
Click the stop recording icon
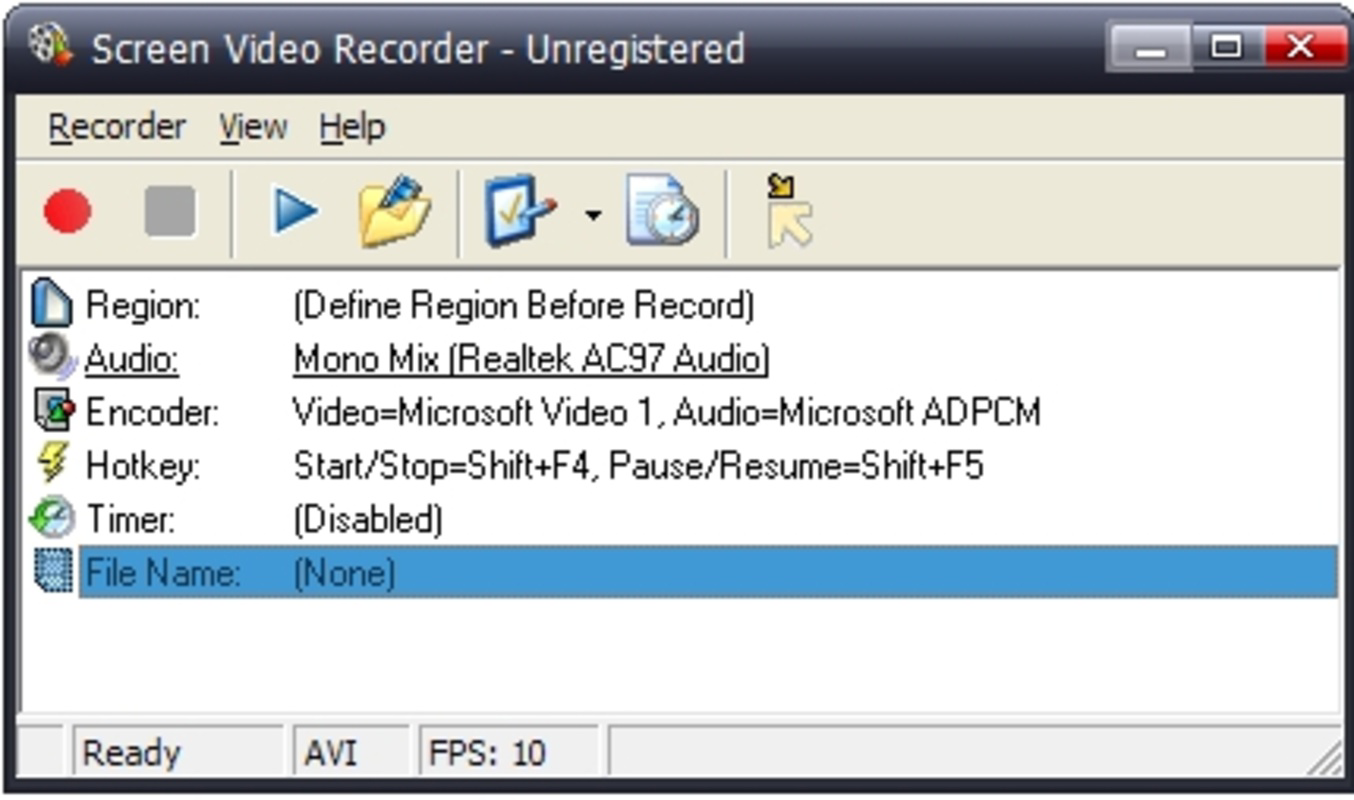[x=170, y=210]
